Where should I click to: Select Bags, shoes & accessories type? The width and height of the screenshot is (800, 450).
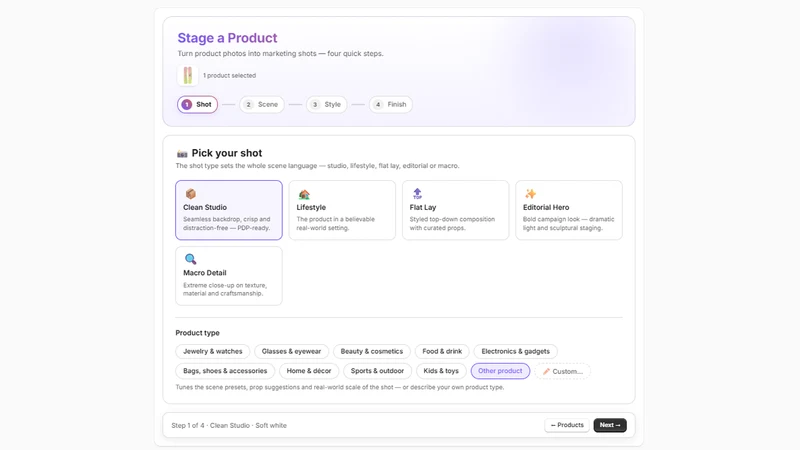coord(225,371)
